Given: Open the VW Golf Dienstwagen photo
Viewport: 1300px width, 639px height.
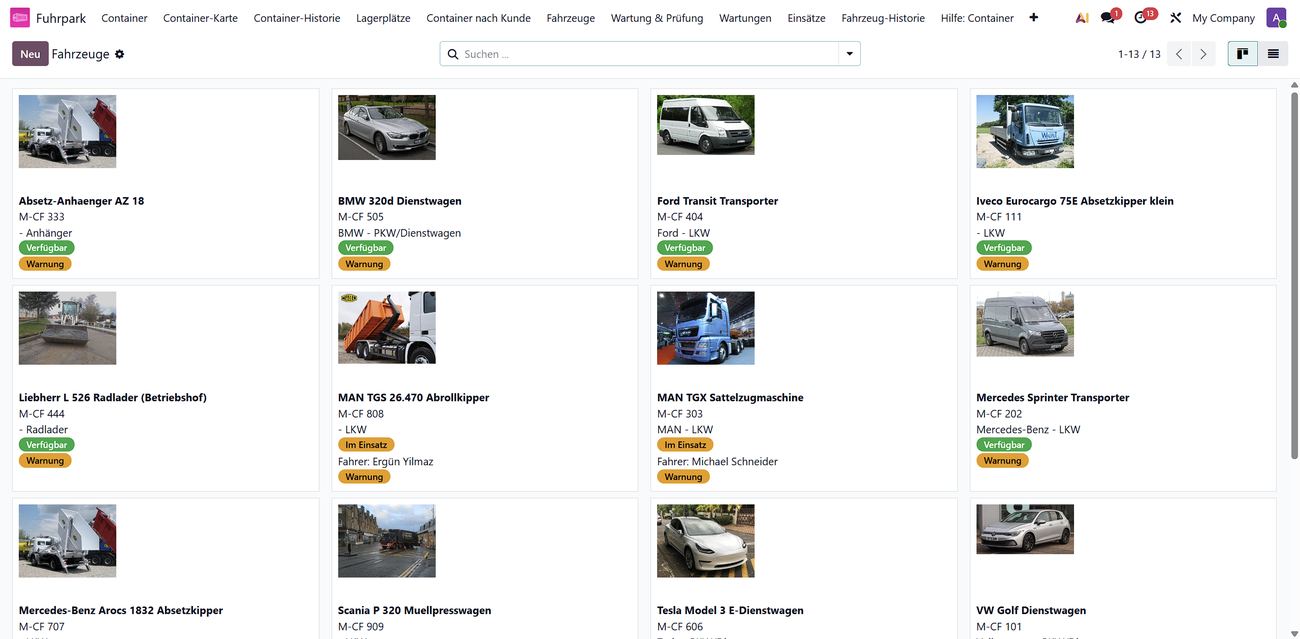Looking at the screenshot, I should click(x=1025, y=529).
